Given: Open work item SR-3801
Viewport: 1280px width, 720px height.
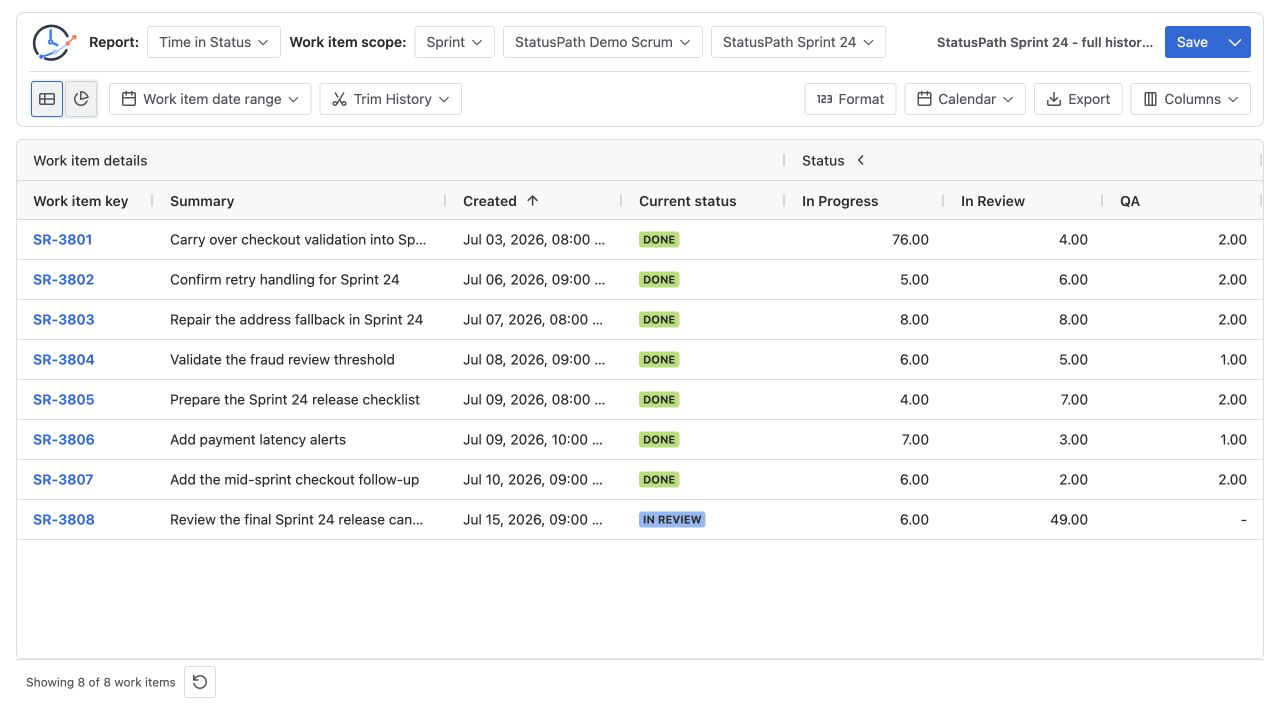Looking at the screenshot, I should (x=63, y=240).
